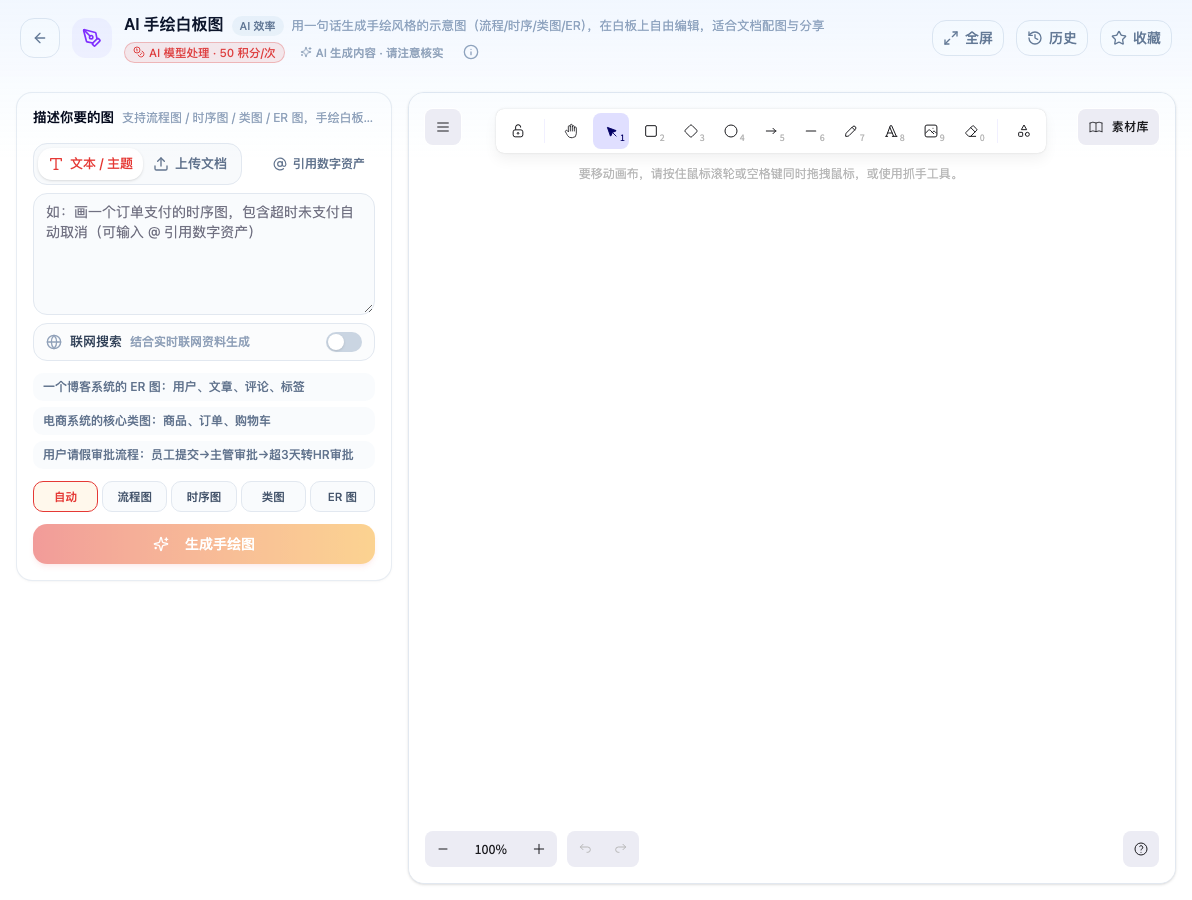This screenshot has width=1192, height=900.
Task: Select the rectangle shape tool
Action: click(x=651, y=131)
